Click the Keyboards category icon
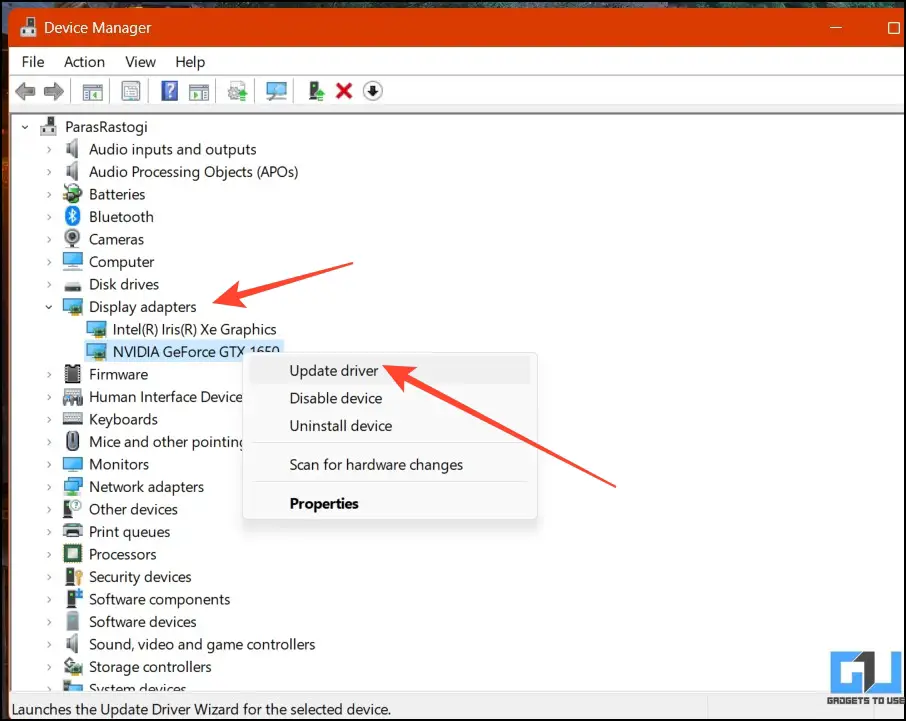Viewport: 906px width, 721px height. pos(72,419)
